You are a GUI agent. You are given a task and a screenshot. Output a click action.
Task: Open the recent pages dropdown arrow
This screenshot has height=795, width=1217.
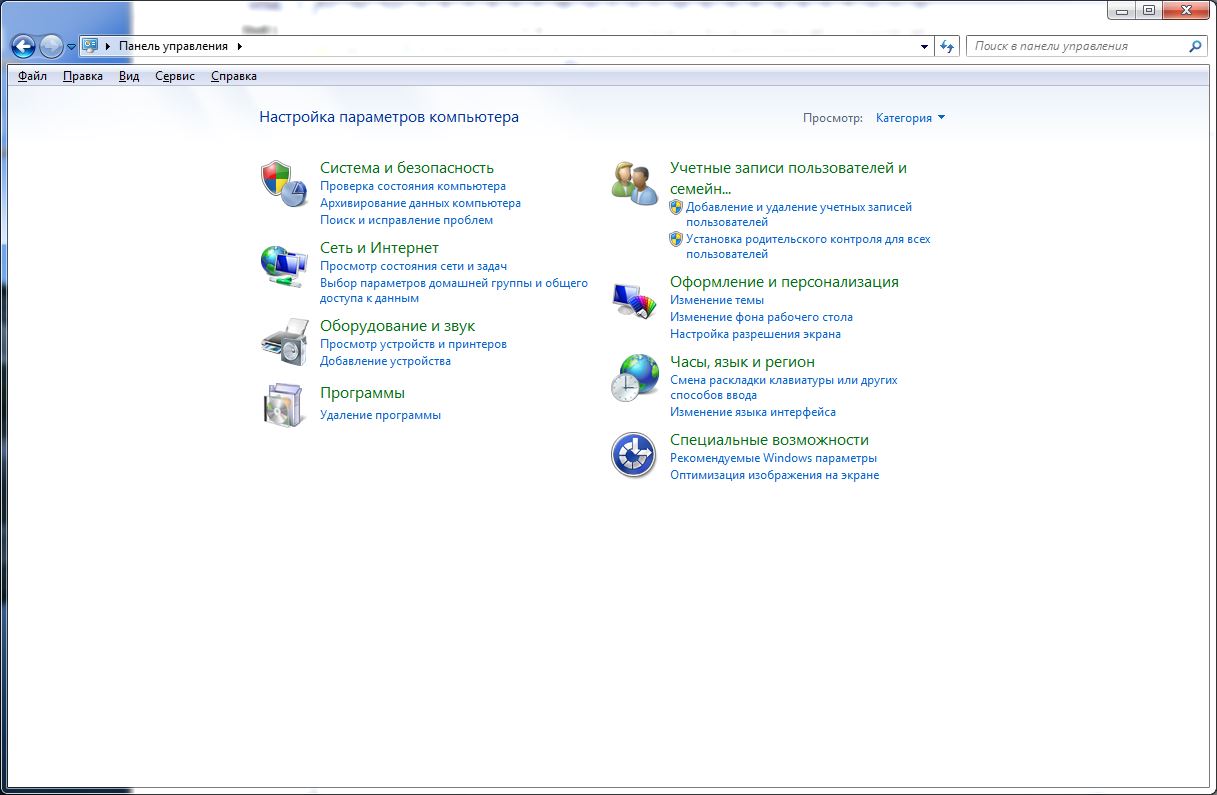click(x=71, y=47)
